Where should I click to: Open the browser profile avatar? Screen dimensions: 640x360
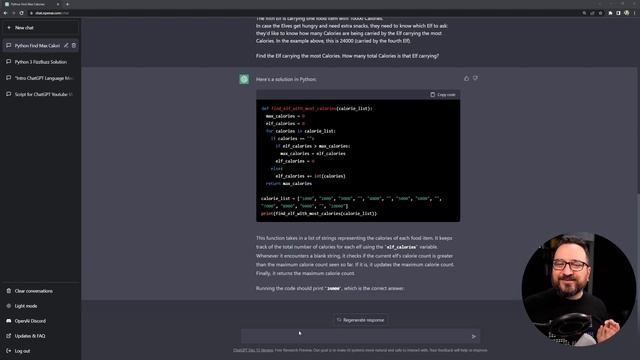627,13
